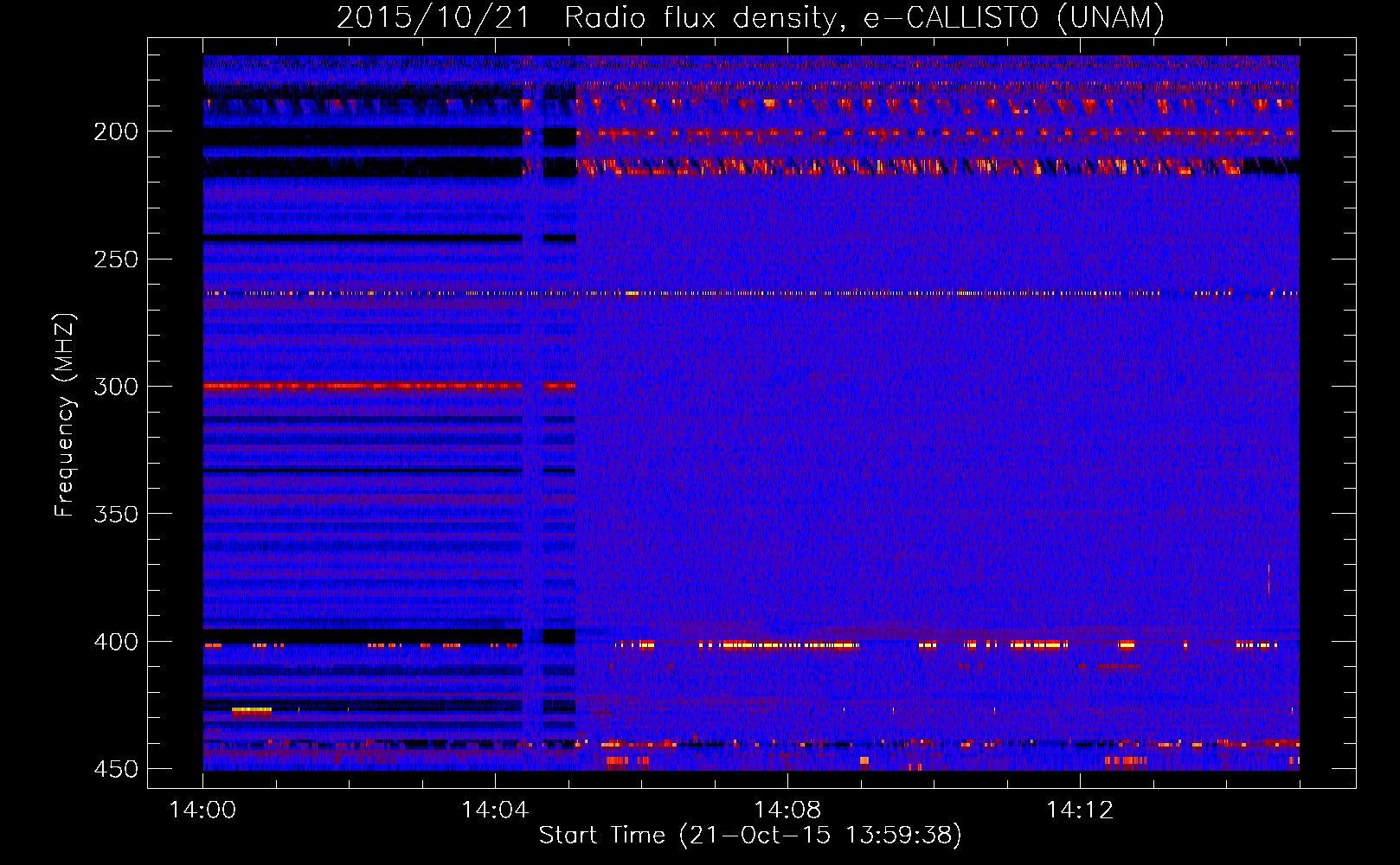Click the 250 frequency tick label
This screenshot has width=1400, height=865.
pos(116,259)
